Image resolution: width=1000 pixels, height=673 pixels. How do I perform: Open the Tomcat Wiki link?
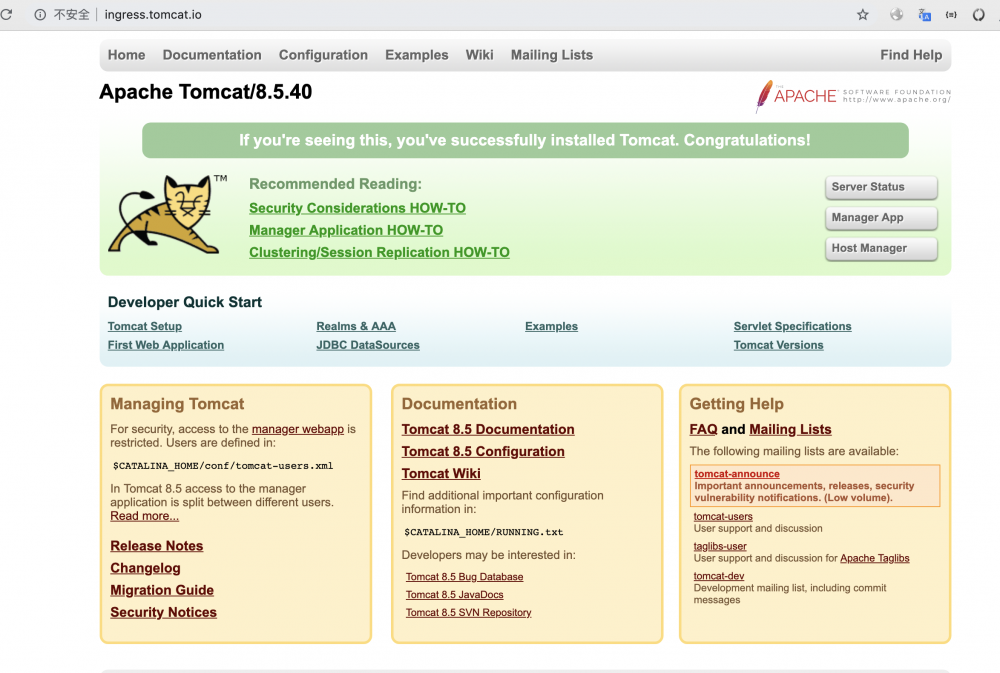click(441, 473)
